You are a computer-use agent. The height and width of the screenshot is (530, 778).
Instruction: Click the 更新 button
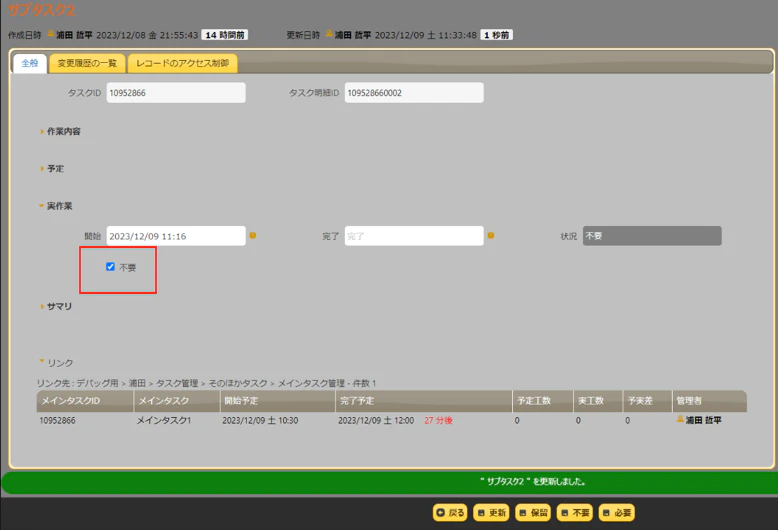coord(491,513)
